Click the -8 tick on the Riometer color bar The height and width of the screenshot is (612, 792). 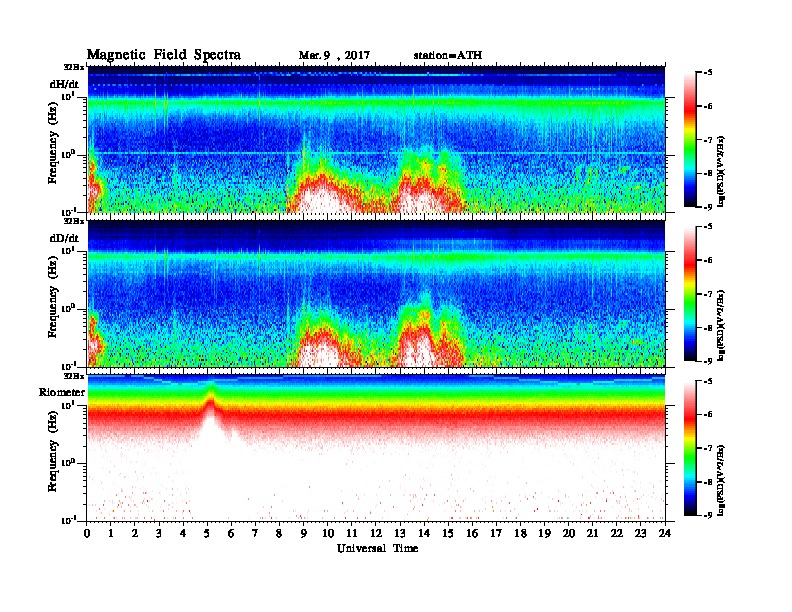(708, 482)
